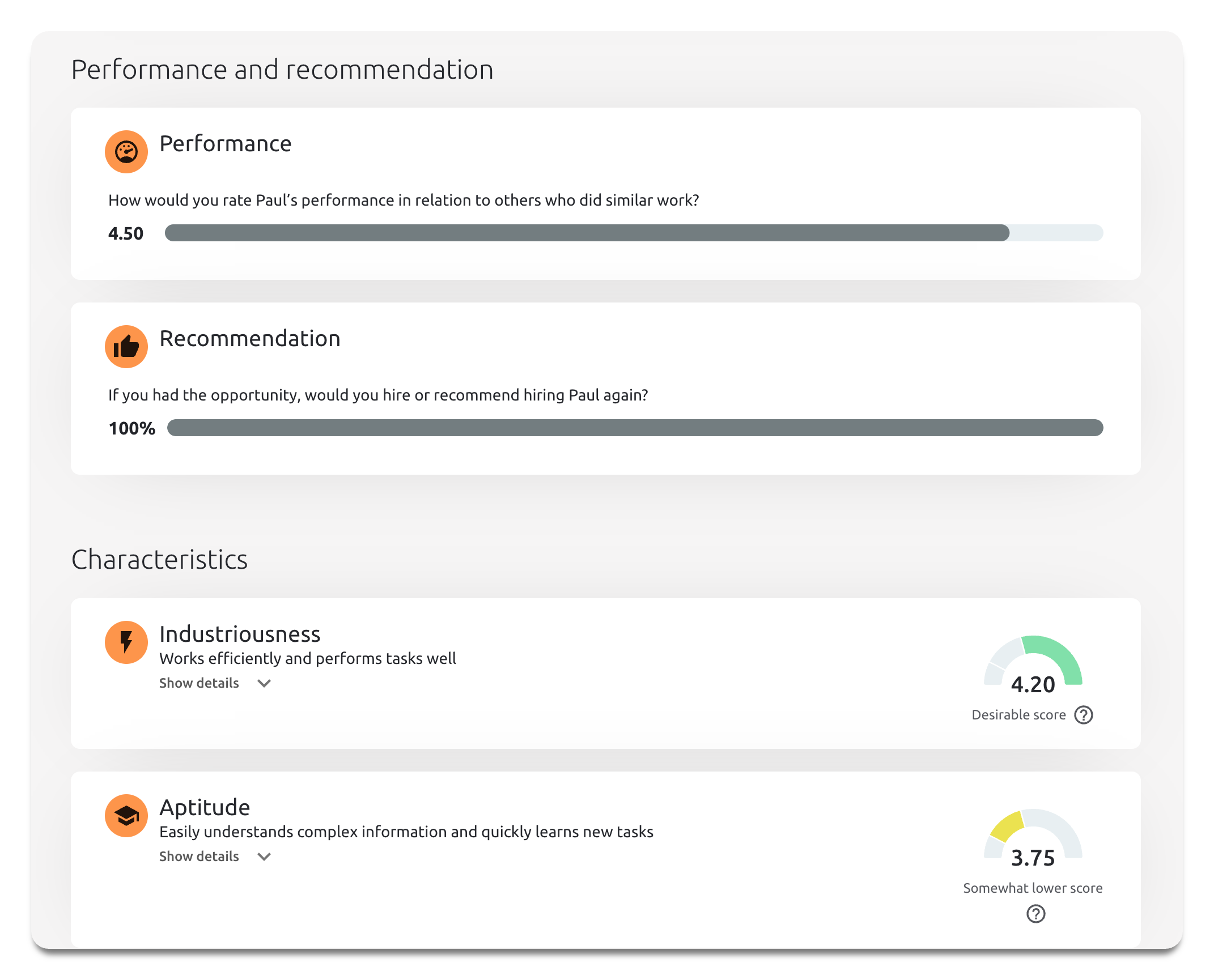
Task: Click the Performance speedometer icon
Action: (x=126, y=152)
